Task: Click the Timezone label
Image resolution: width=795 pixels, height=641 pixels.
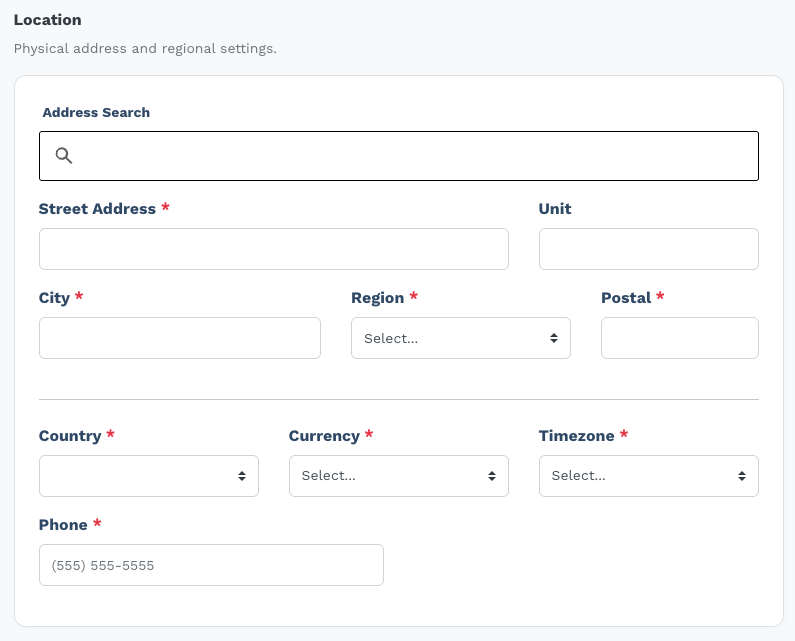Action: (x=576, y=436)
